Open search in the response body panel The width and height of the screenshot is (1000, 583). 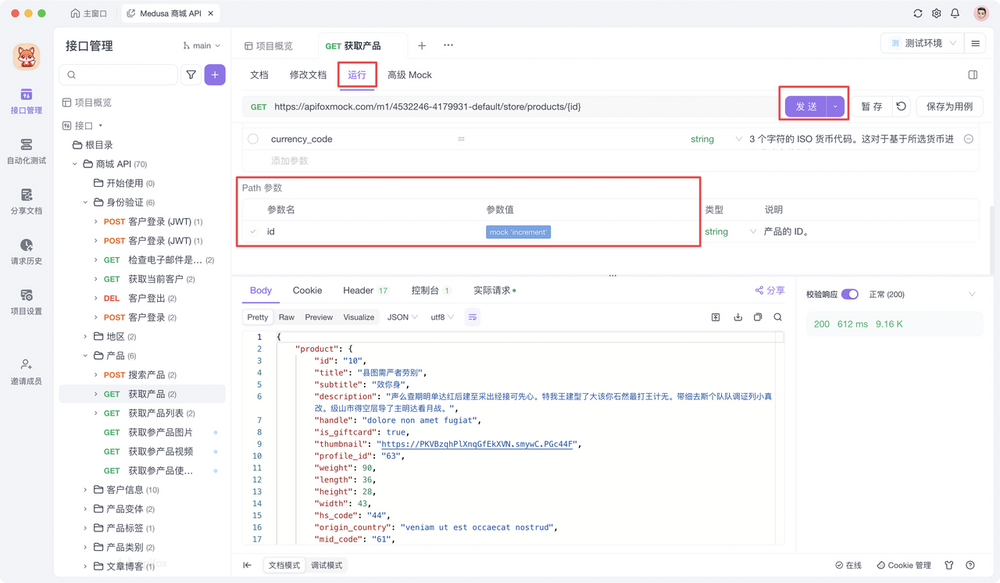point(778,317)
